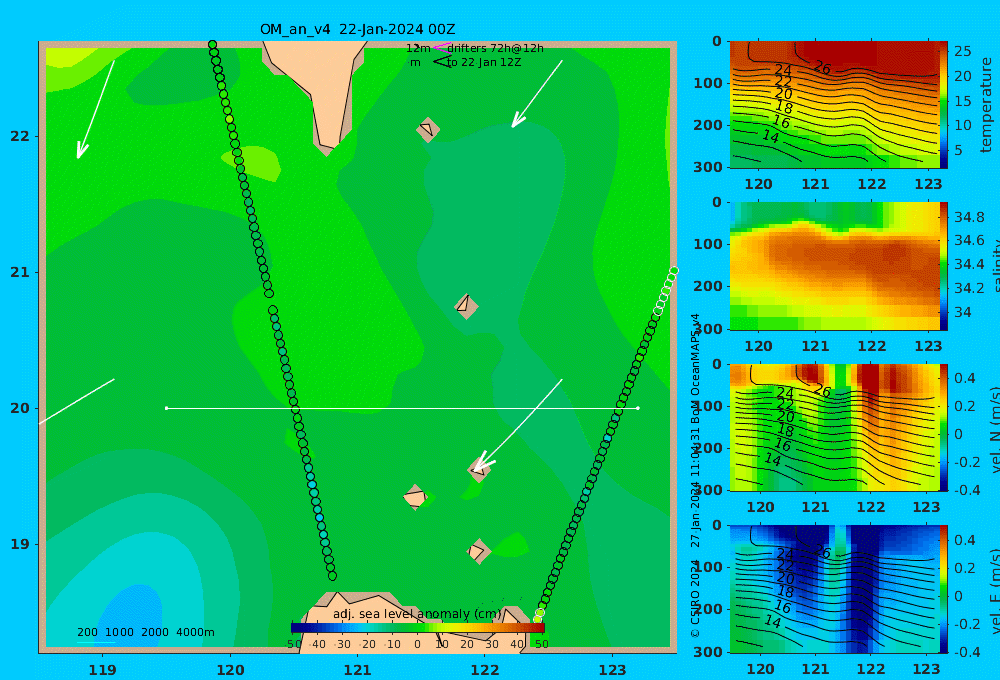Click topmost white circle of eastern drifter track

click(x=674, y=271)
